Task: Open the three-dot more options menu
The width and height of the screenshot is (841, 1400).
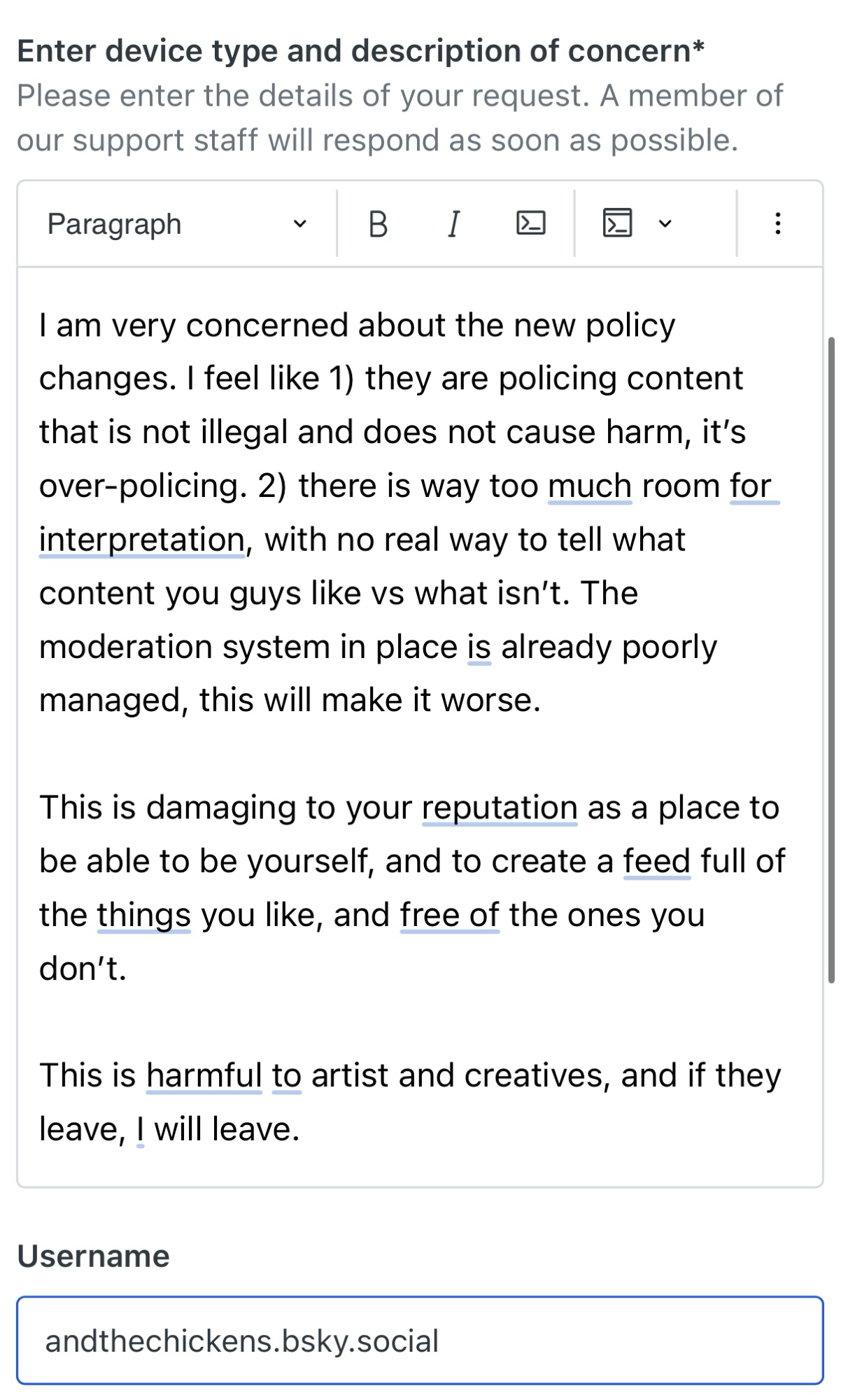Action: 777,224
